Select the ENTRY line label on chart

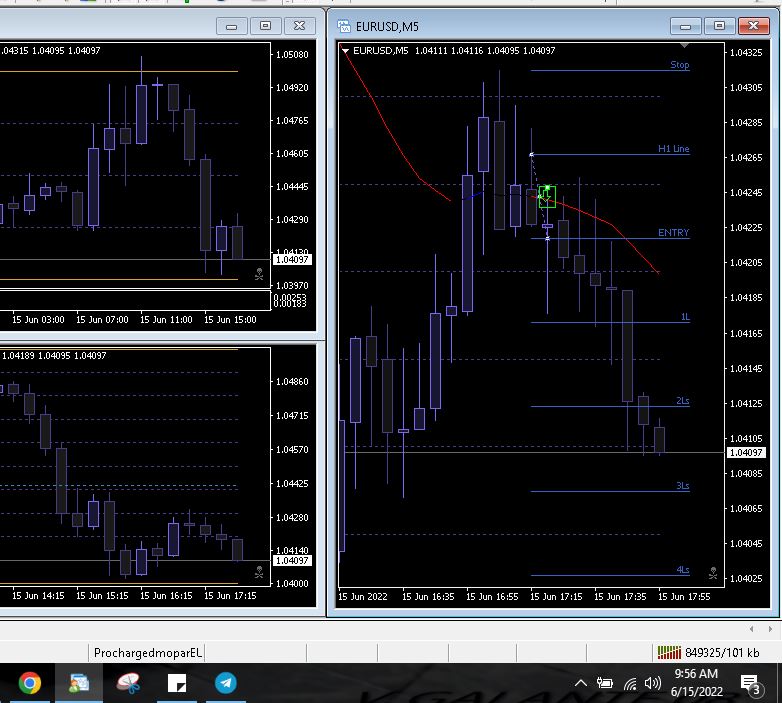pos(673,233)
